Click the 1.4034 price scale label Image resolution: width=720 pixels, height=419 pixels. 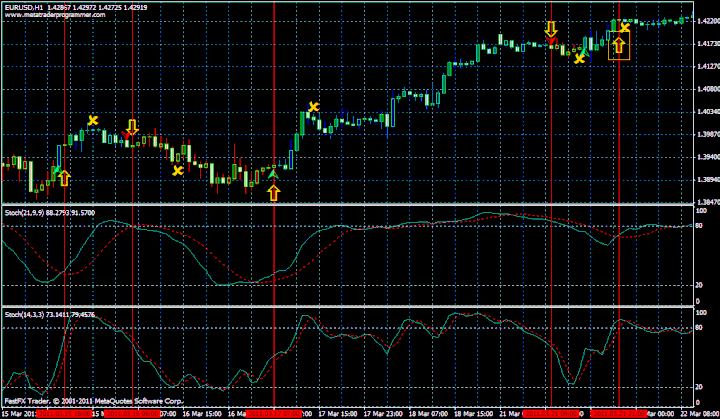pos(708,112)
